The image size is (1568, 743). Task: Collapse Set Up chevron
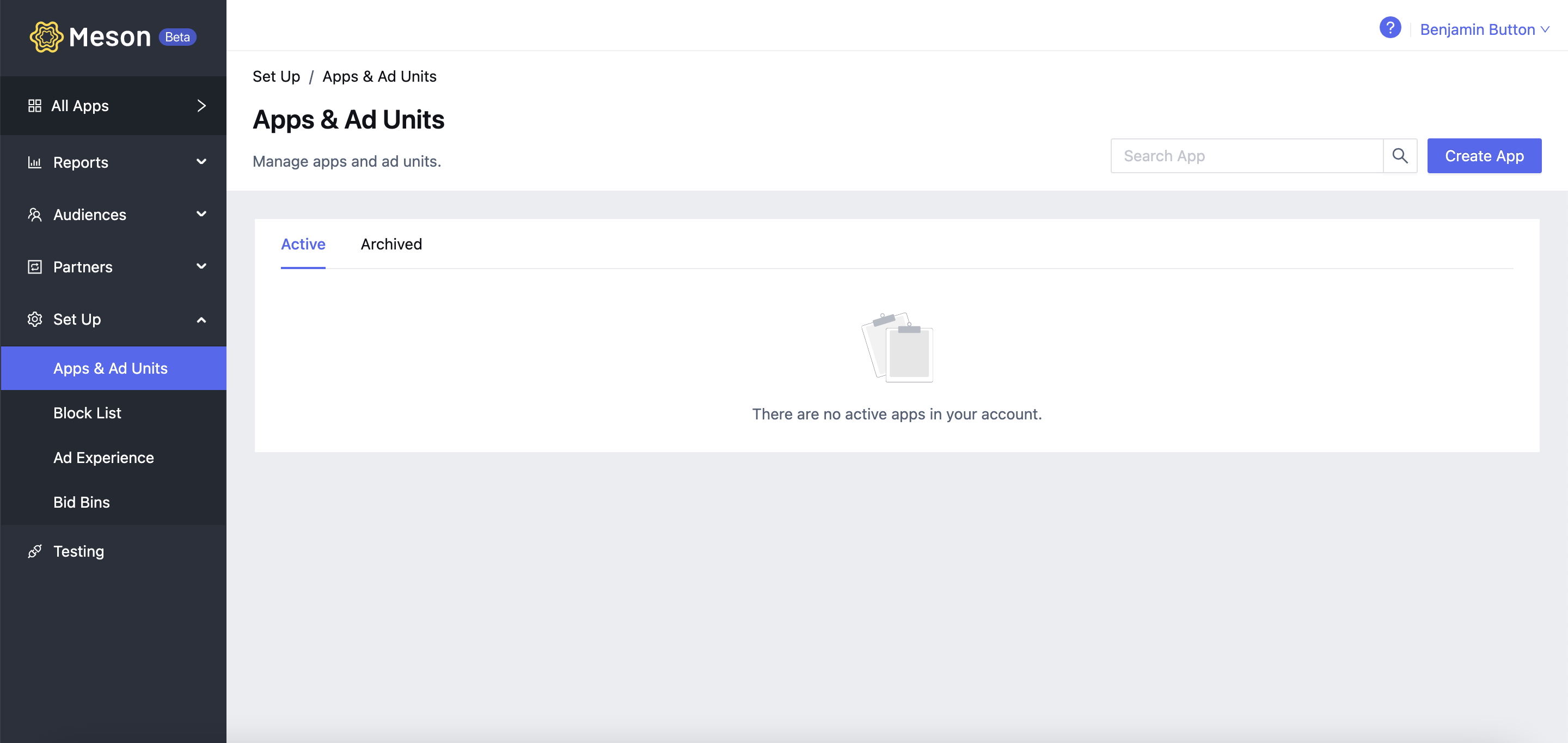pos(201,320)
